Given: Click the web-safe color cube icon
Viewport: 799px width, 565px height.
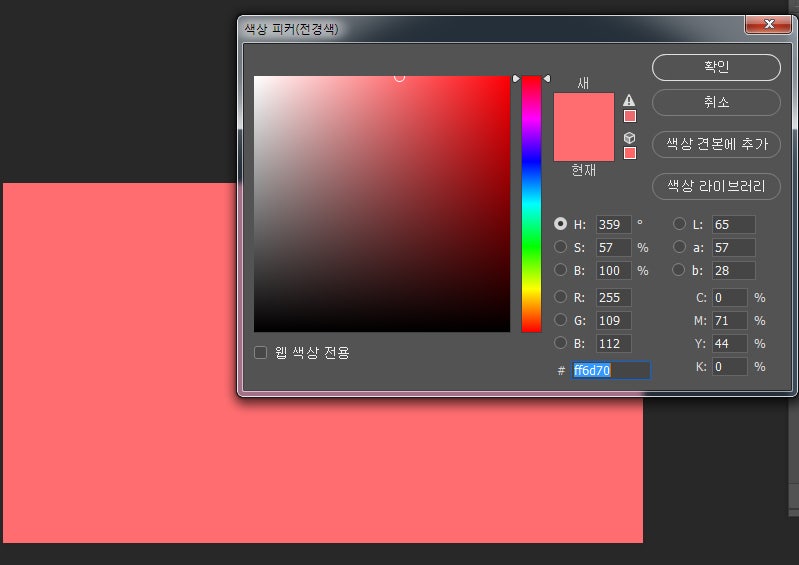Looking at the screenshot, I should tap(629, 138).
